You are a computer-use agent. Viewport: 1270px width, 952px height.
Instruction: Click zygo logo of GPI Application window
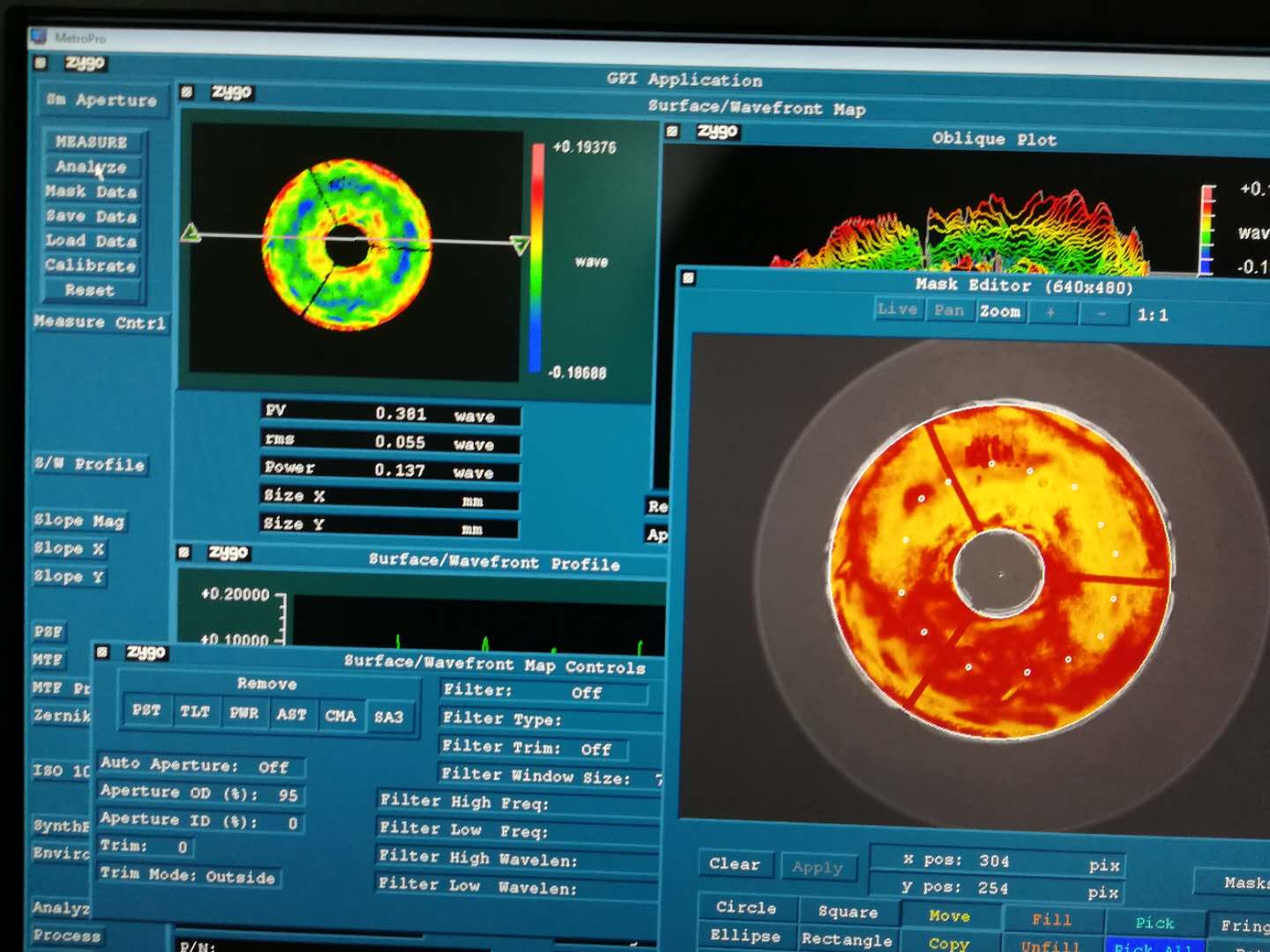coord(86,63)
